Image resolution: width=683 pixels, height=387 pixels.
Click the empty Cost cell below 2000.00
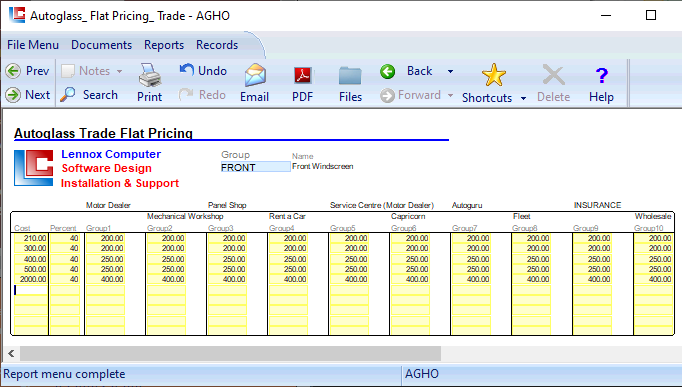(30, 290)
